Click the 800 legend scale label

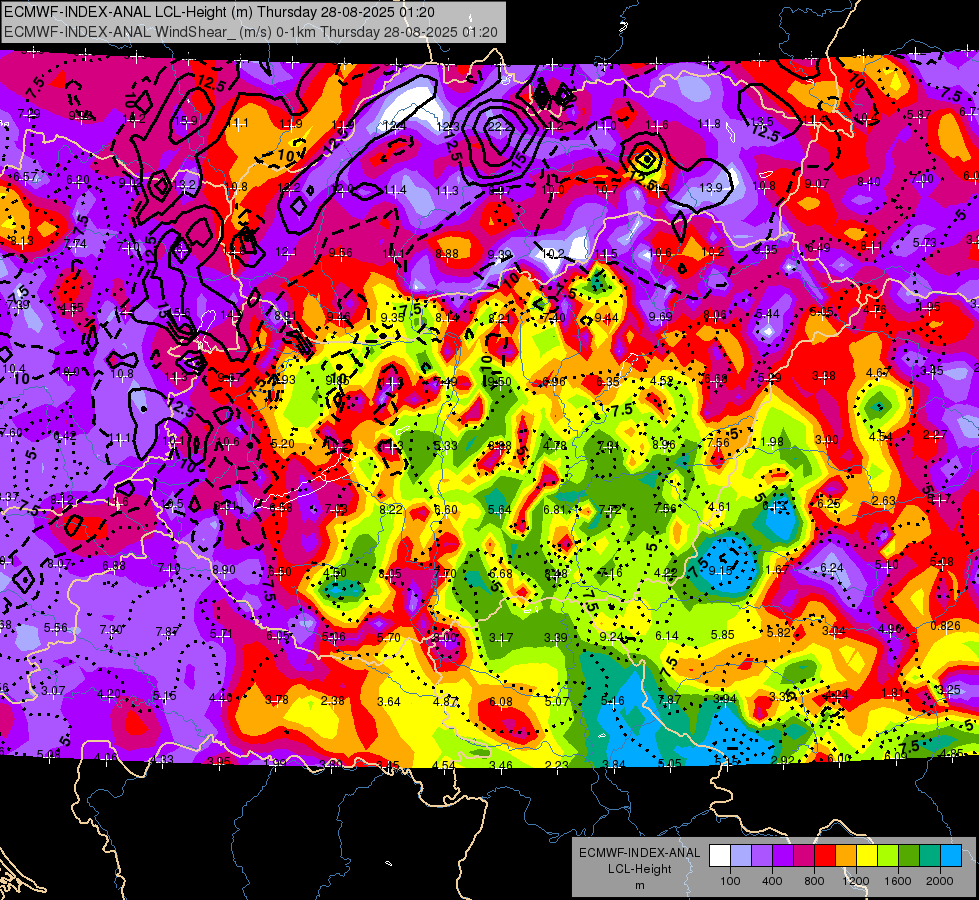click(814, 881)
